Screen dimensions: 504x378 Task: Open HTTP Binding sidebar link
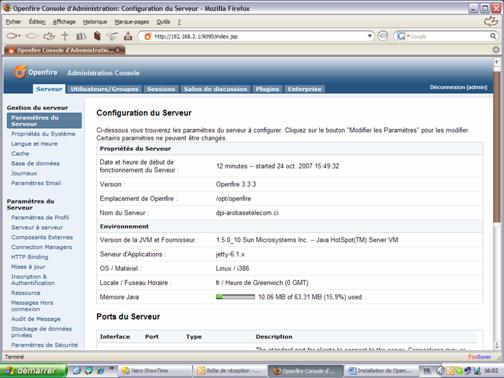pyautogui.click(x=30, y=257)
